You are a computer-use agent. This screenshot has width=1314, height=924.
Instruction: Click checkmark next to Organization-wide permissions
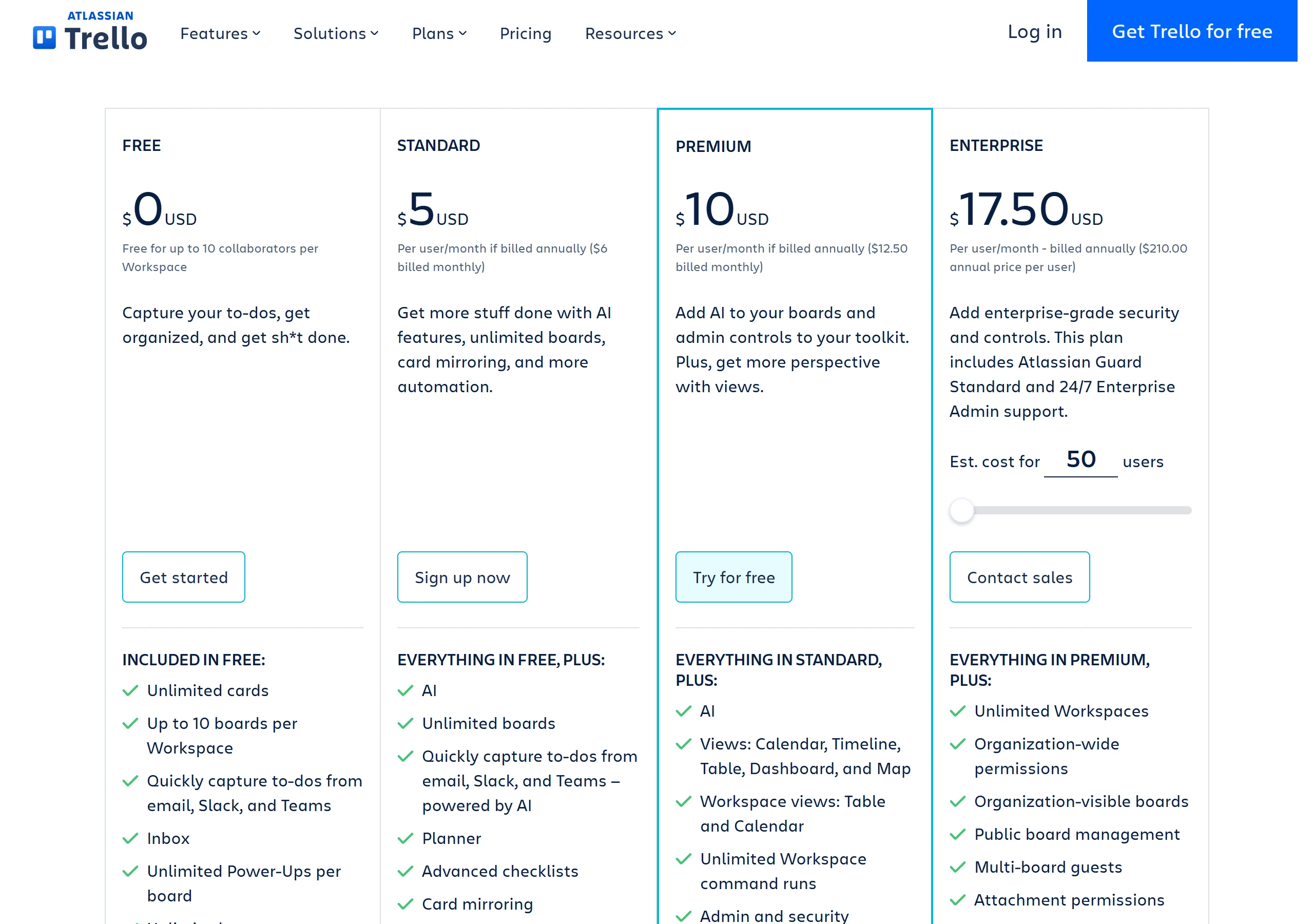[958, 744]
